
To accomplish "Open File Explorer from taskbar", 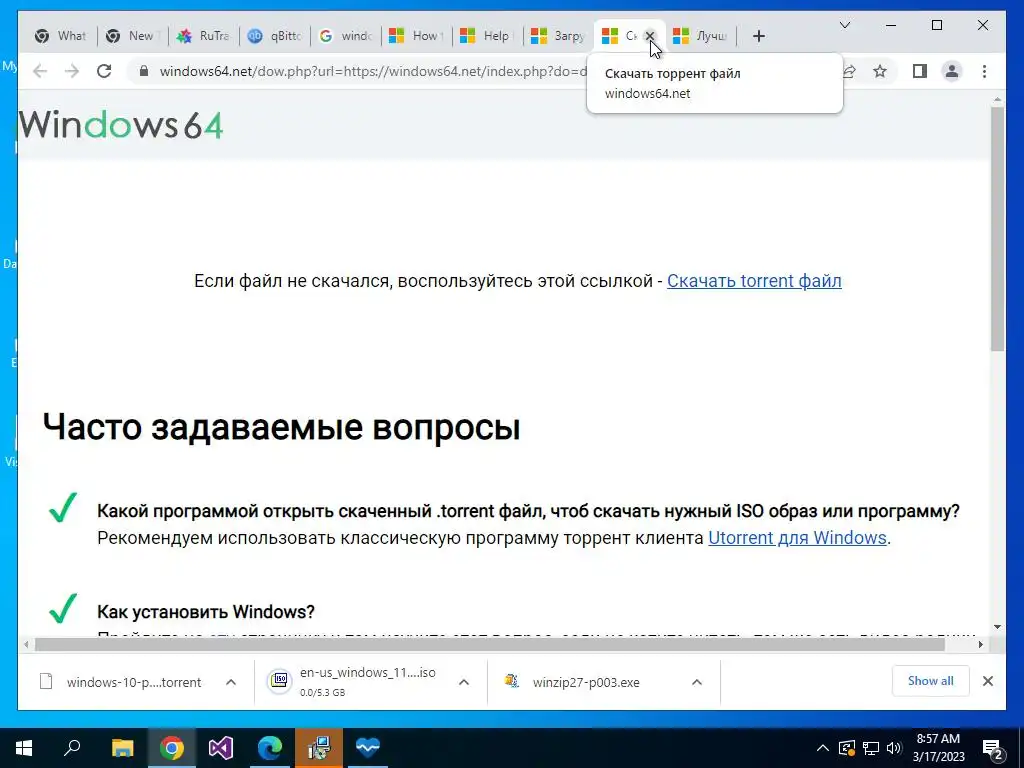I will 122,748.
